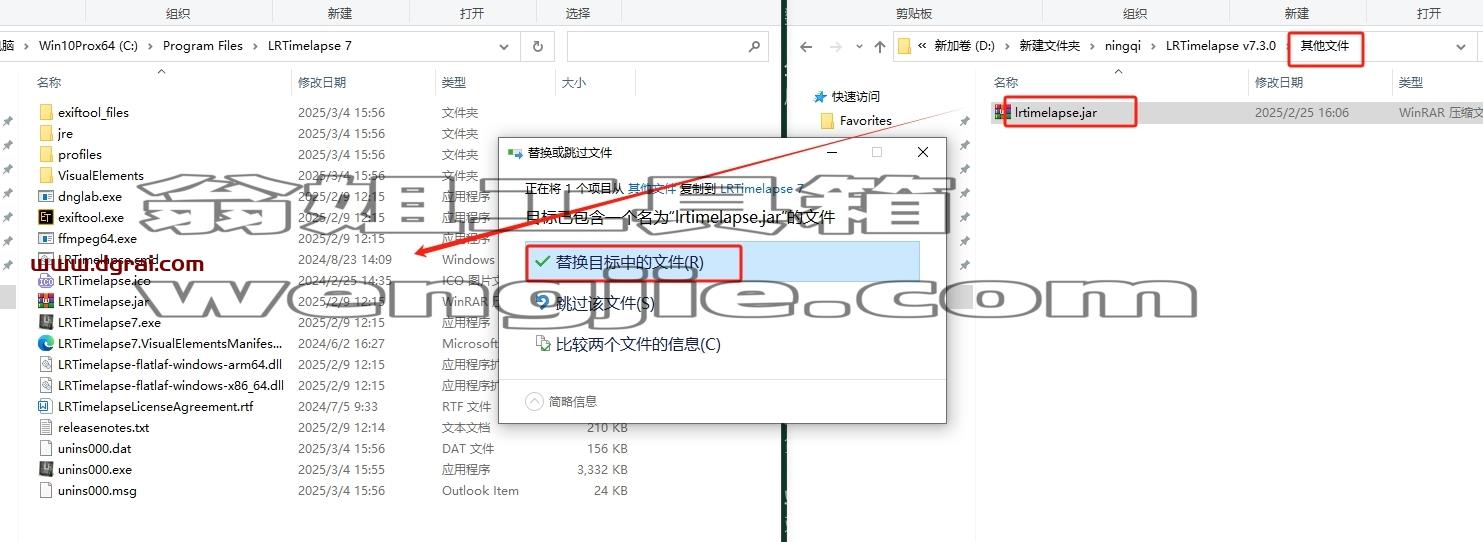Image resolution: width=1483 pixels, height=542 pixels.
Task: Select the flatlaf-windows-arm64.dll file icon
Action: [45, 364]
